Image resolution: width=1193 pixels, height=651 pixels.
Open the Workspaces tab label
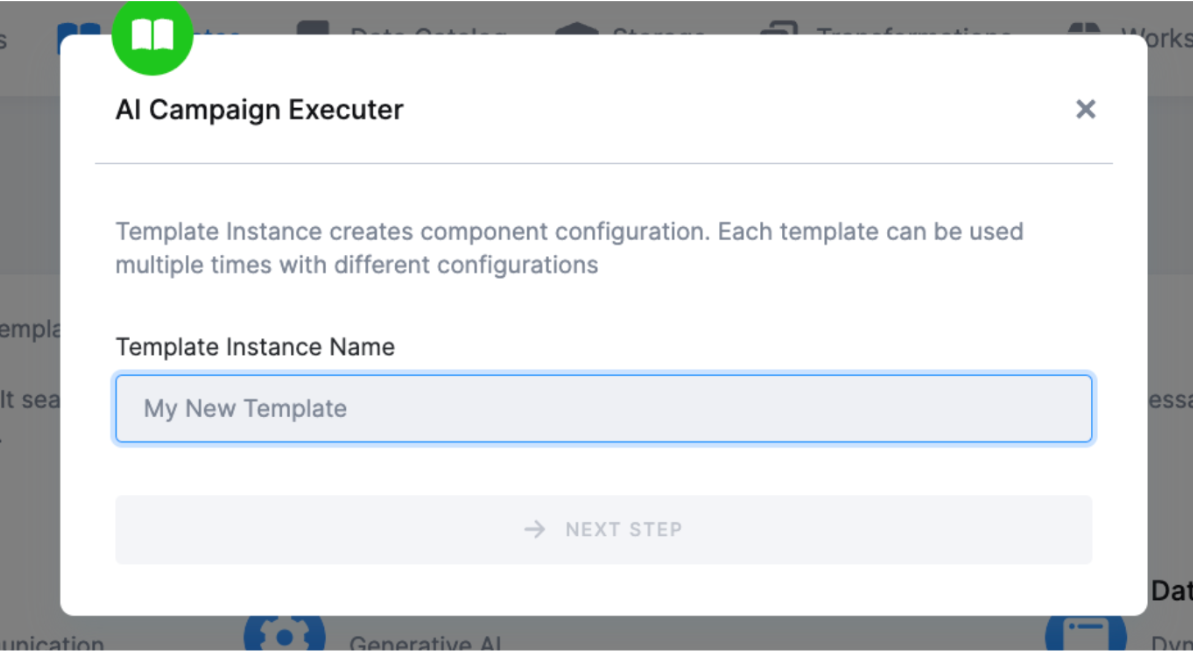point(1155,30)
